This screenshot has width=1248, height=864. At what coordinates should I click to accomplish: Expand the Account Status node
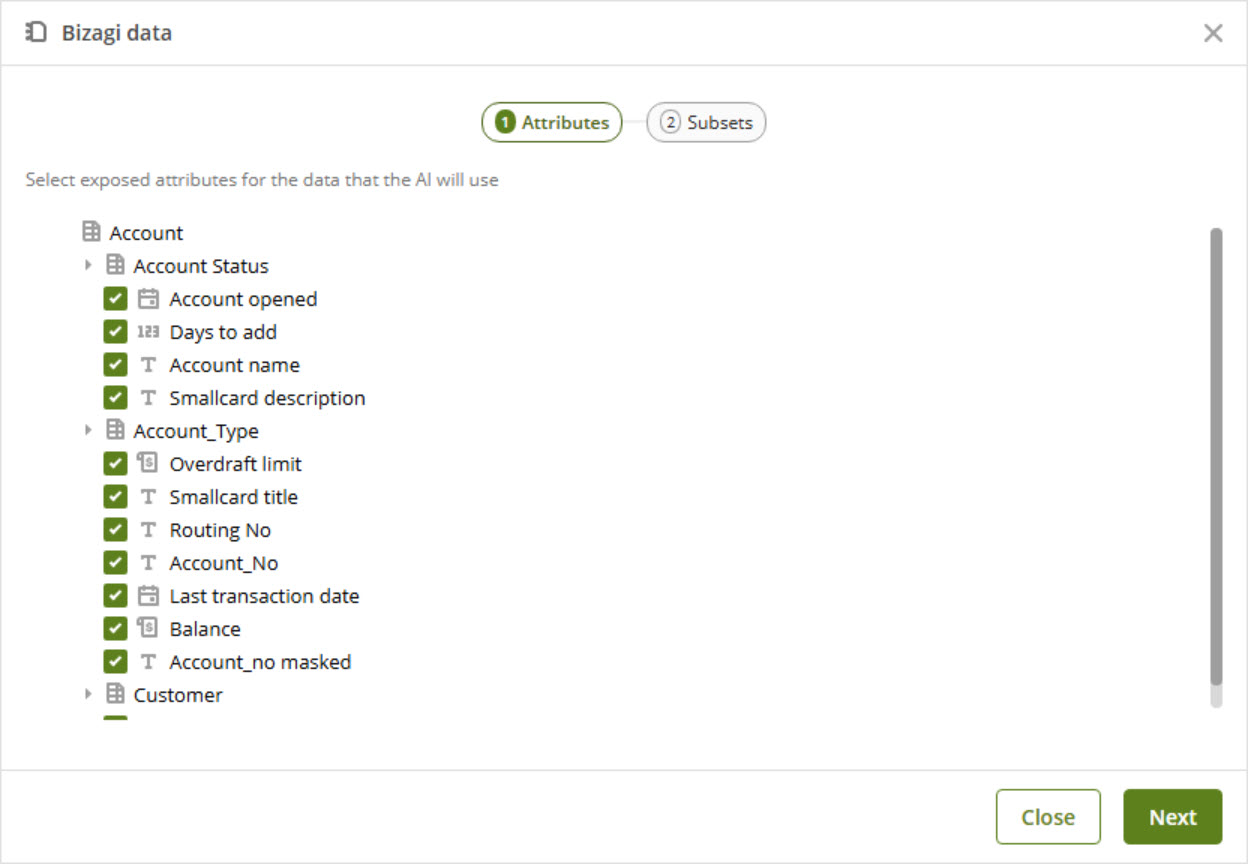[88, 266]
